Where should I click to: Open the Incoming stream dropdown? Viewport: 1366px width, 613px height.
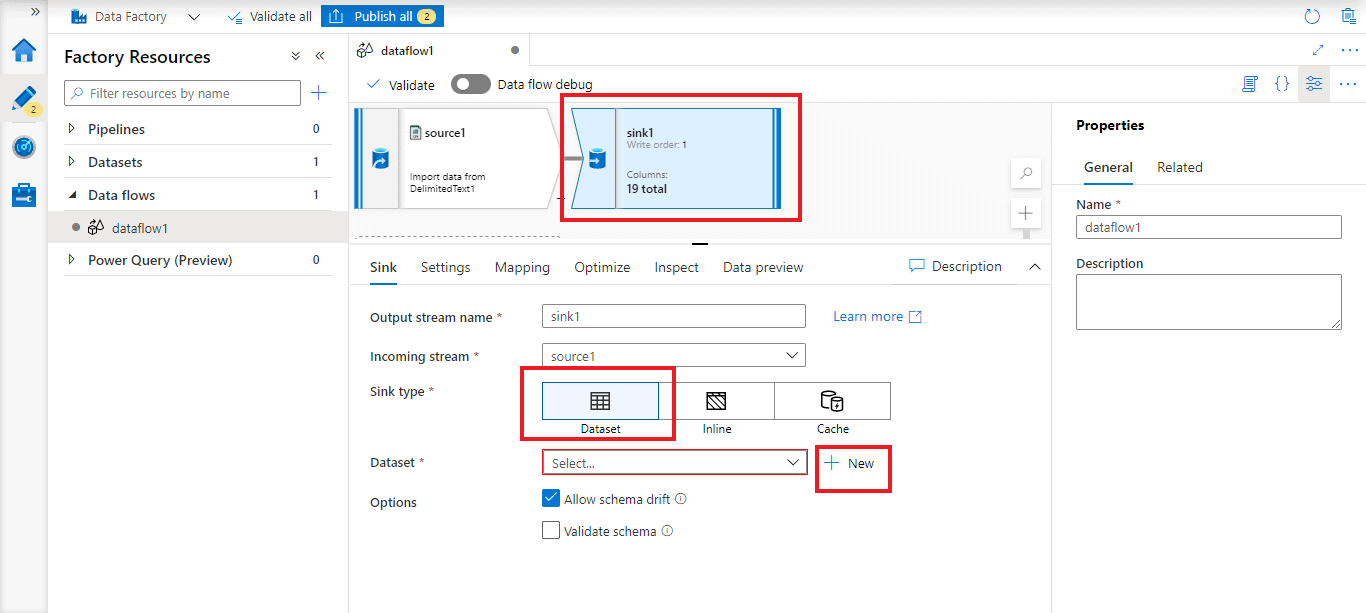click(673, 356)
